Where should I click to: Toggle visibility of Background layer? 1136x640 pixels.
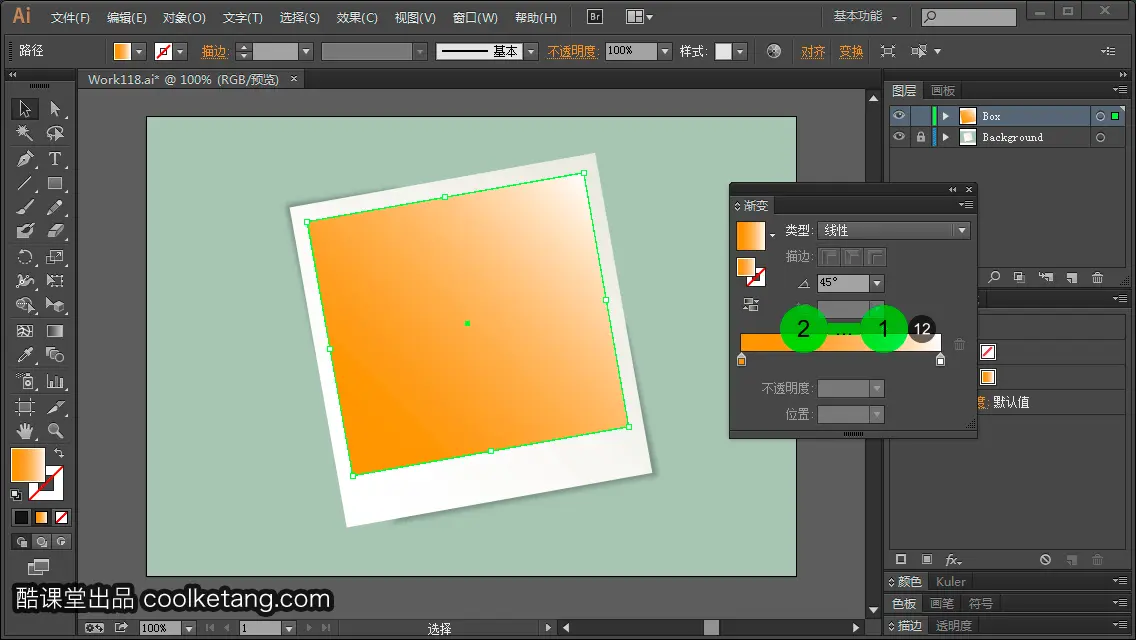point(899,137)
